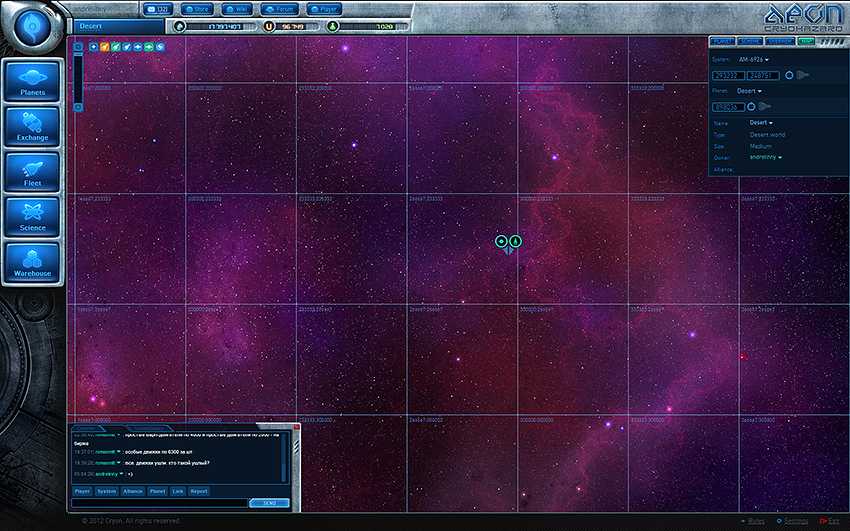850x531 pixels.
Task: Click the green flask resource icon
Action: pyautogui.click(x=333, y=26)
